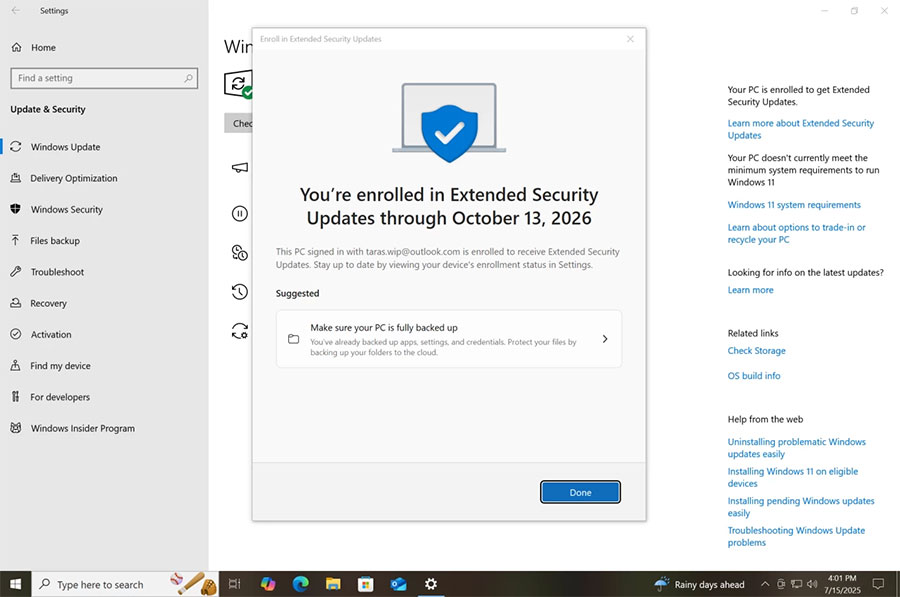This screenshot has height=597, width=900.
Task: Open Advanced options via the gear-arrows icon
Action: [238, 331]
